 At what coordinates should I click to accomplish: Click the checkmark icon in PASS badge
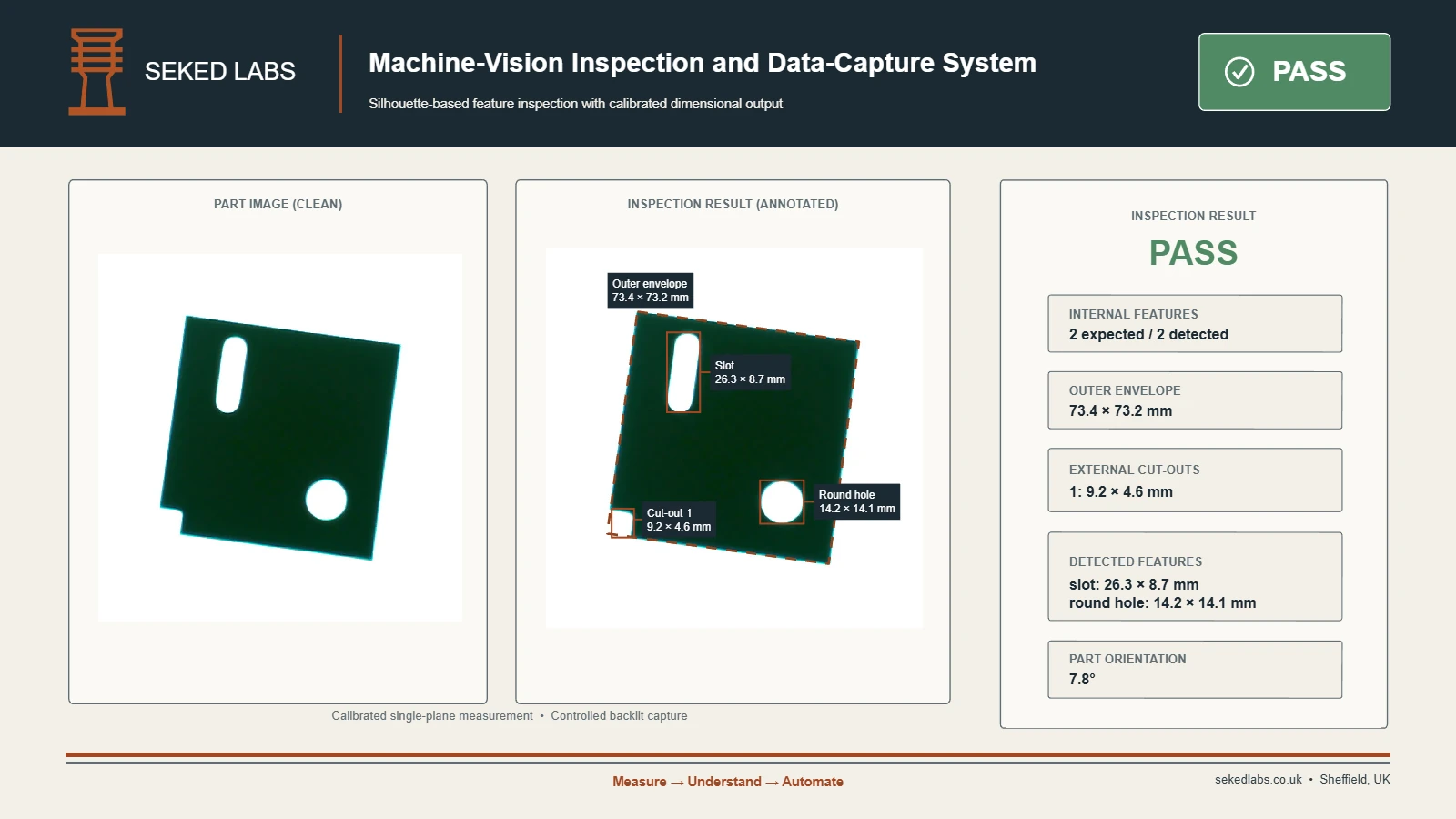coord(1239,72)
